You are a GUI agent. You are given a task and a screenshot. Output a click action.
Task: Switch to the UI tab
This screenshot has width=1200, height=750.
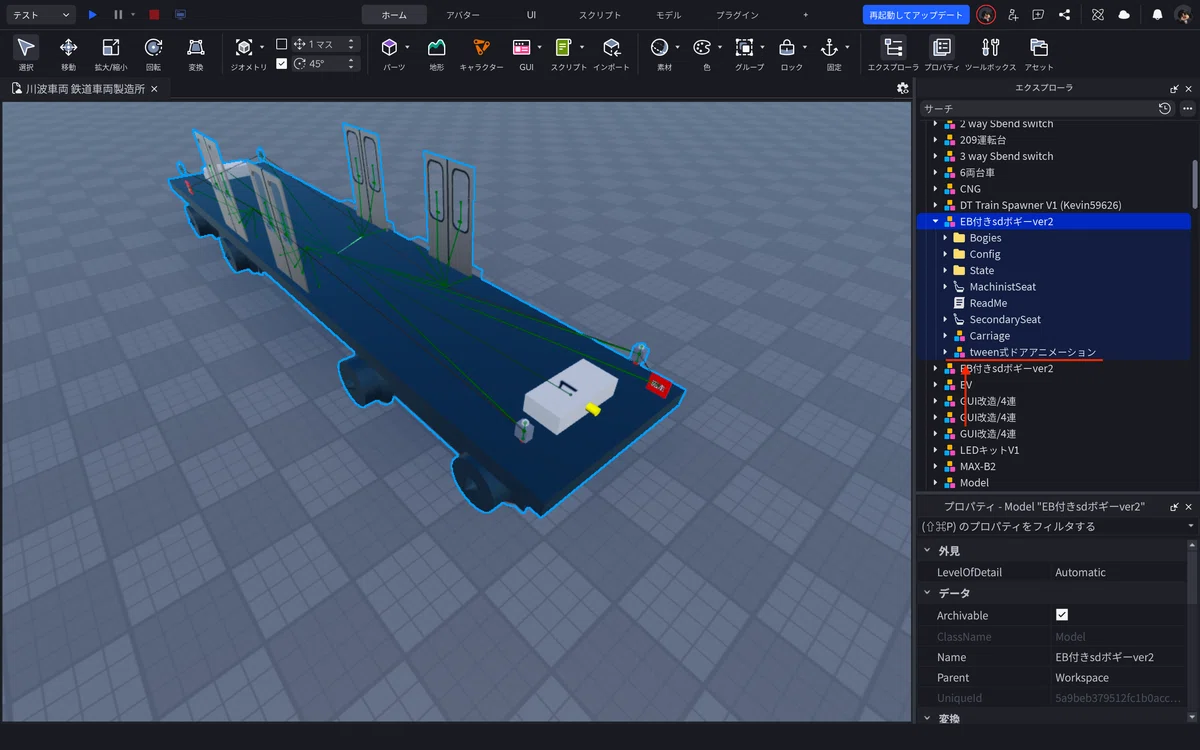(x=531, y=15)
